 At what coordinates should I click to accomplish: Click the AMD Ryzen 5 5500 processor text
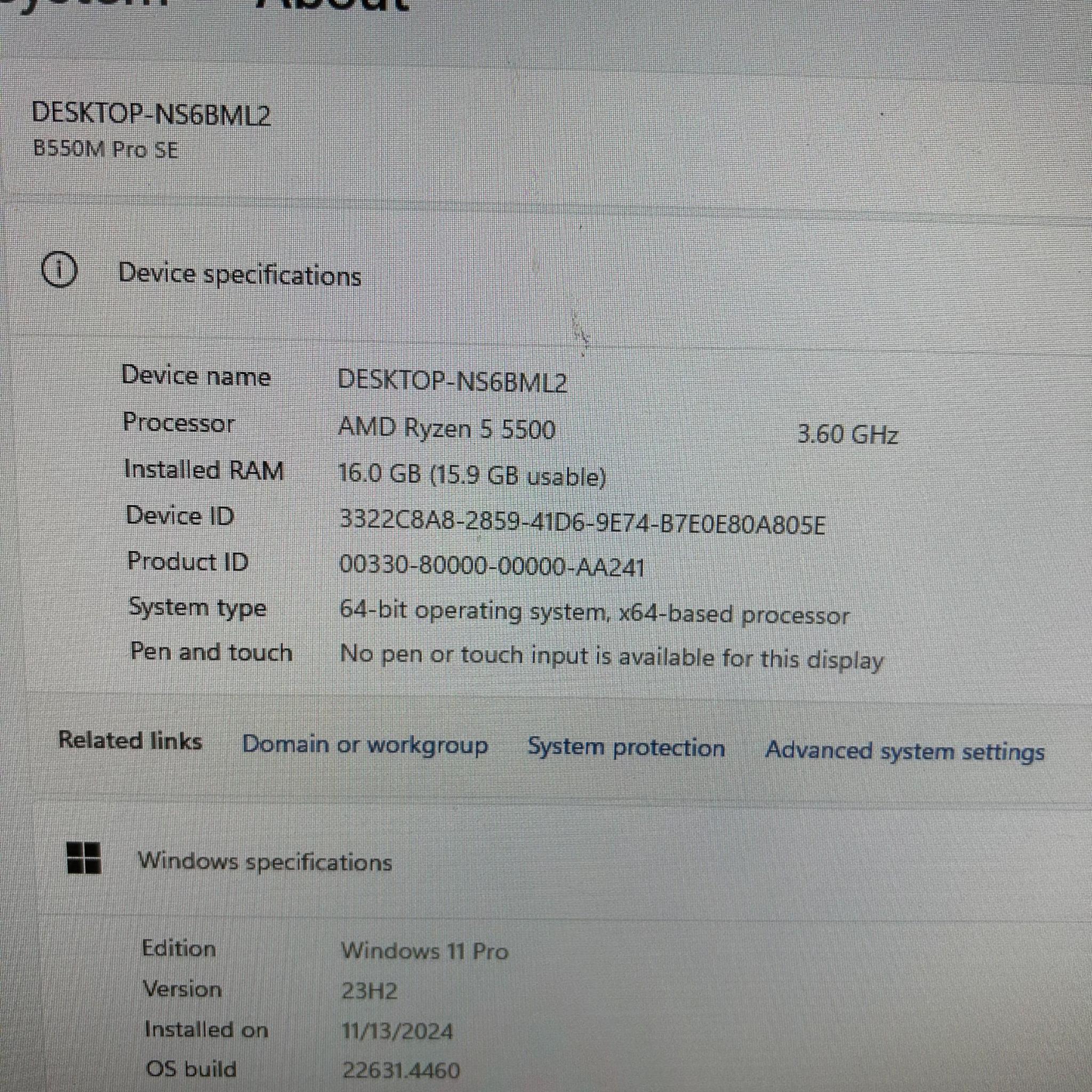(x=447, y=429)
